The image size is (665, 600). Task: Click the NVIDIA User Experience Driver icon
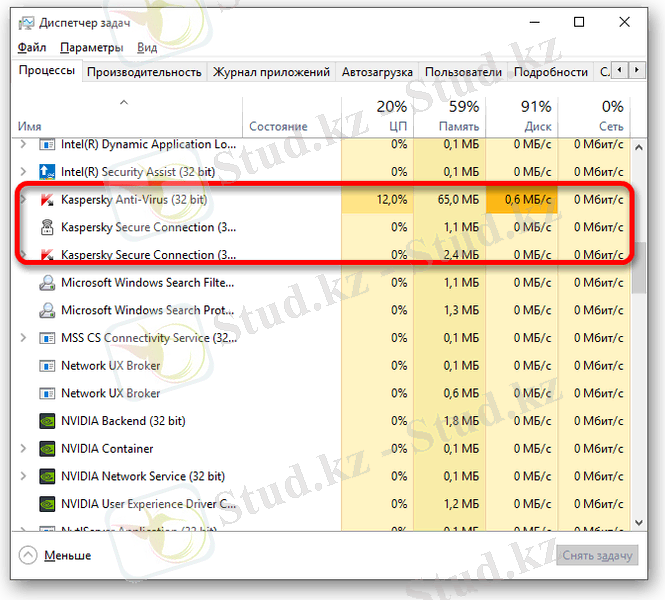point(47,504)
